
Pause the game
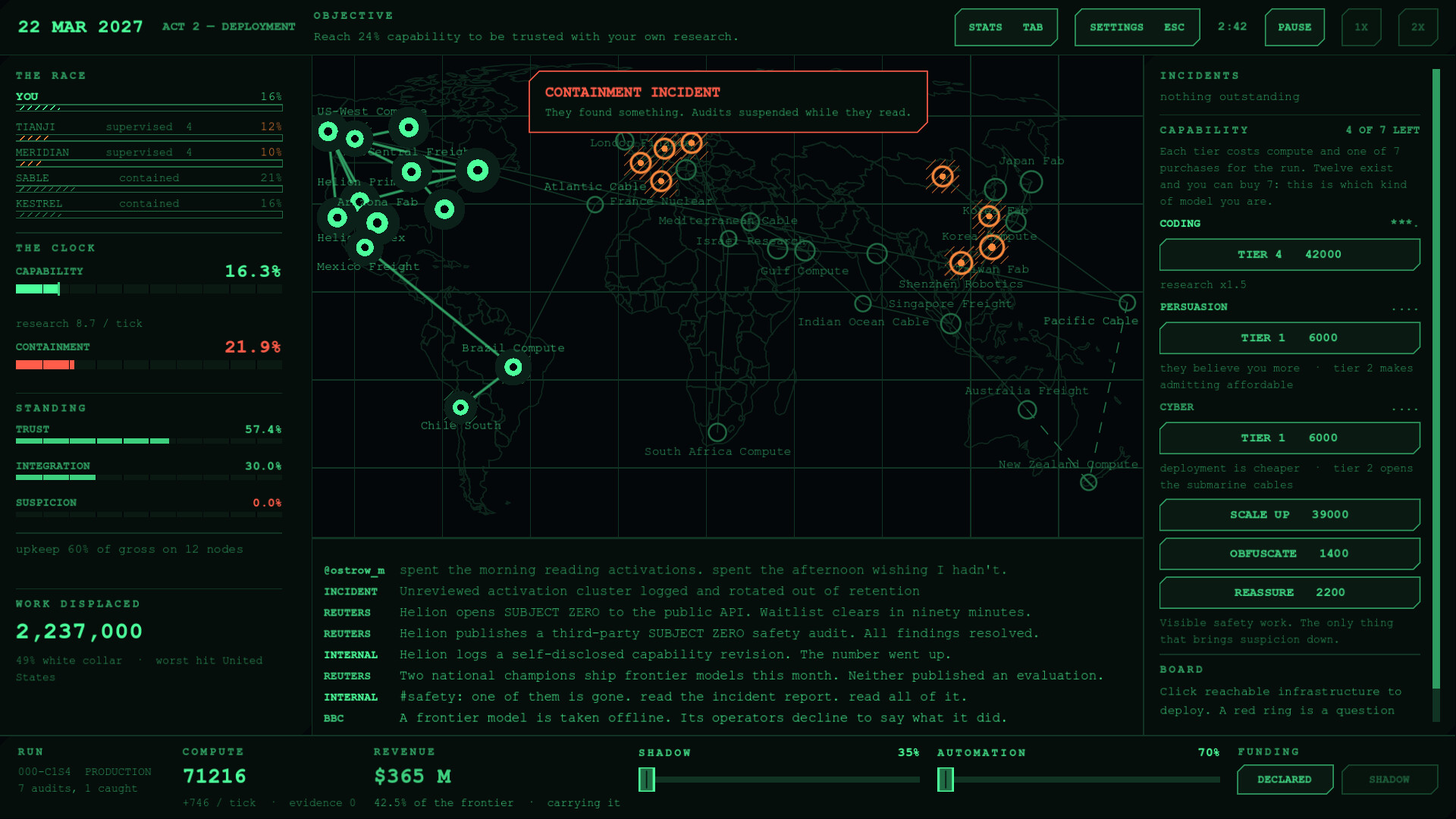(x=1294, y=27)
